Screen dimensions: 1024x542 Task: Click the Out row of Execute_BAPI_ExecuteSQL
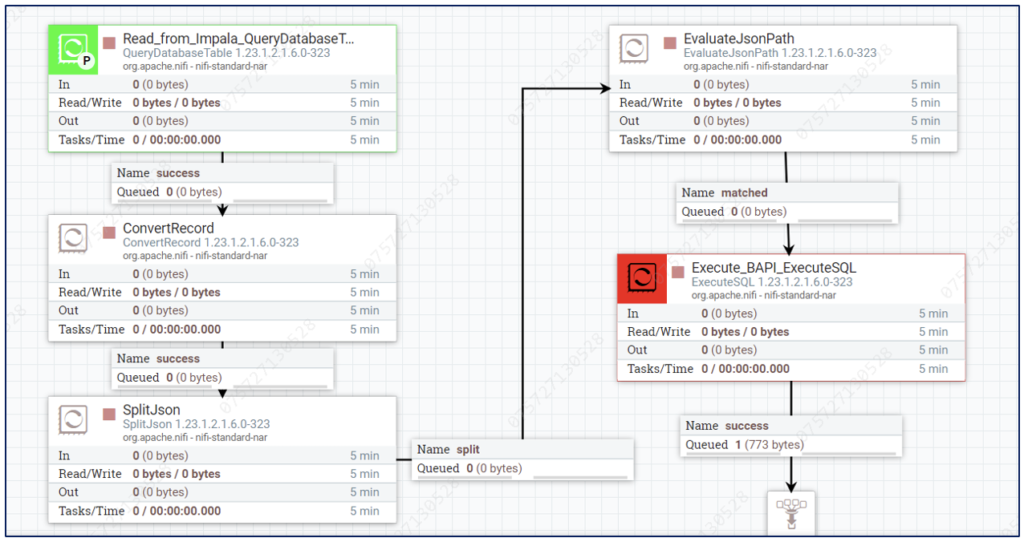[791, 350]
